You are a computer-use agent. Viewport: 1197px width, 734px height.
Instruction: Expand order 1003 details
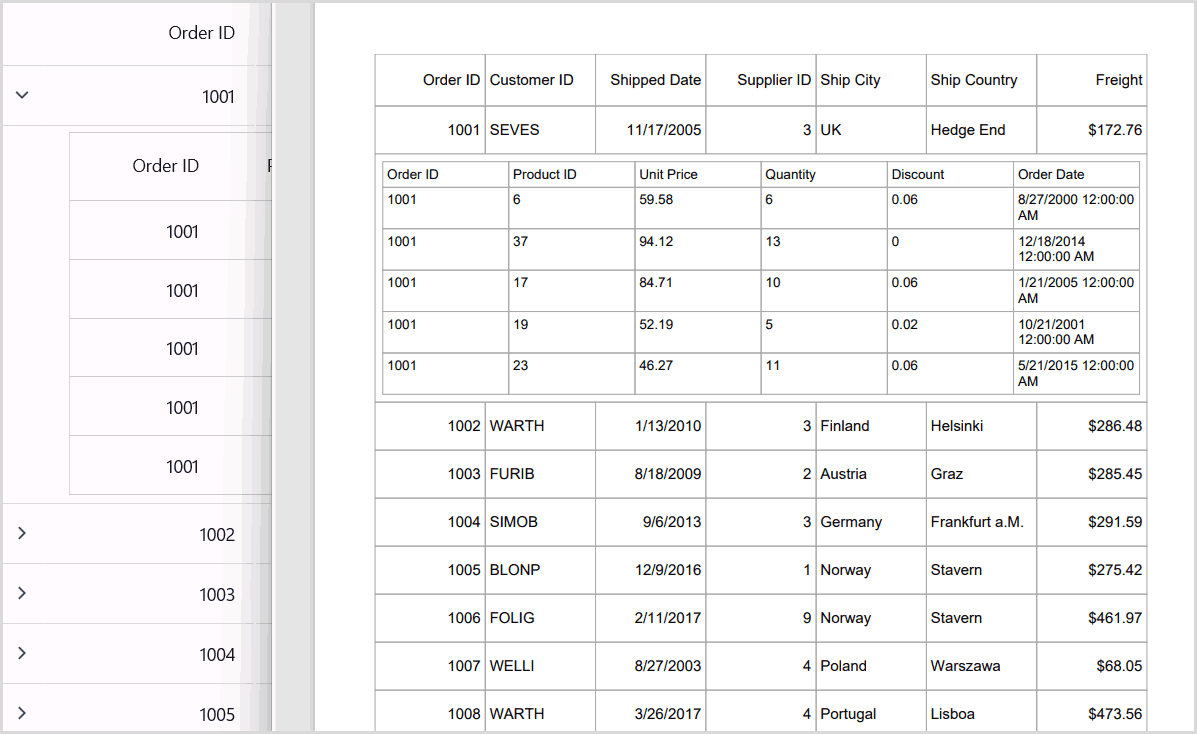(22, 594)
